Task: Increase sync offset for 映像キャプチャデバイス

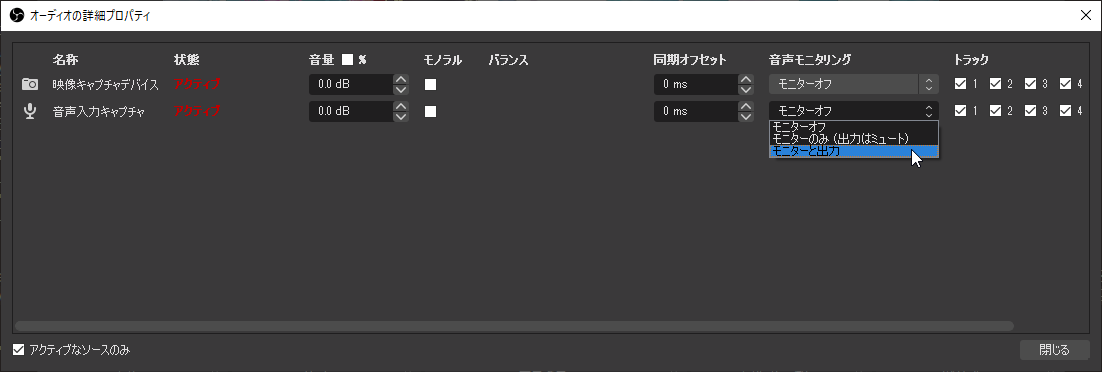Action: pos(745,79)
